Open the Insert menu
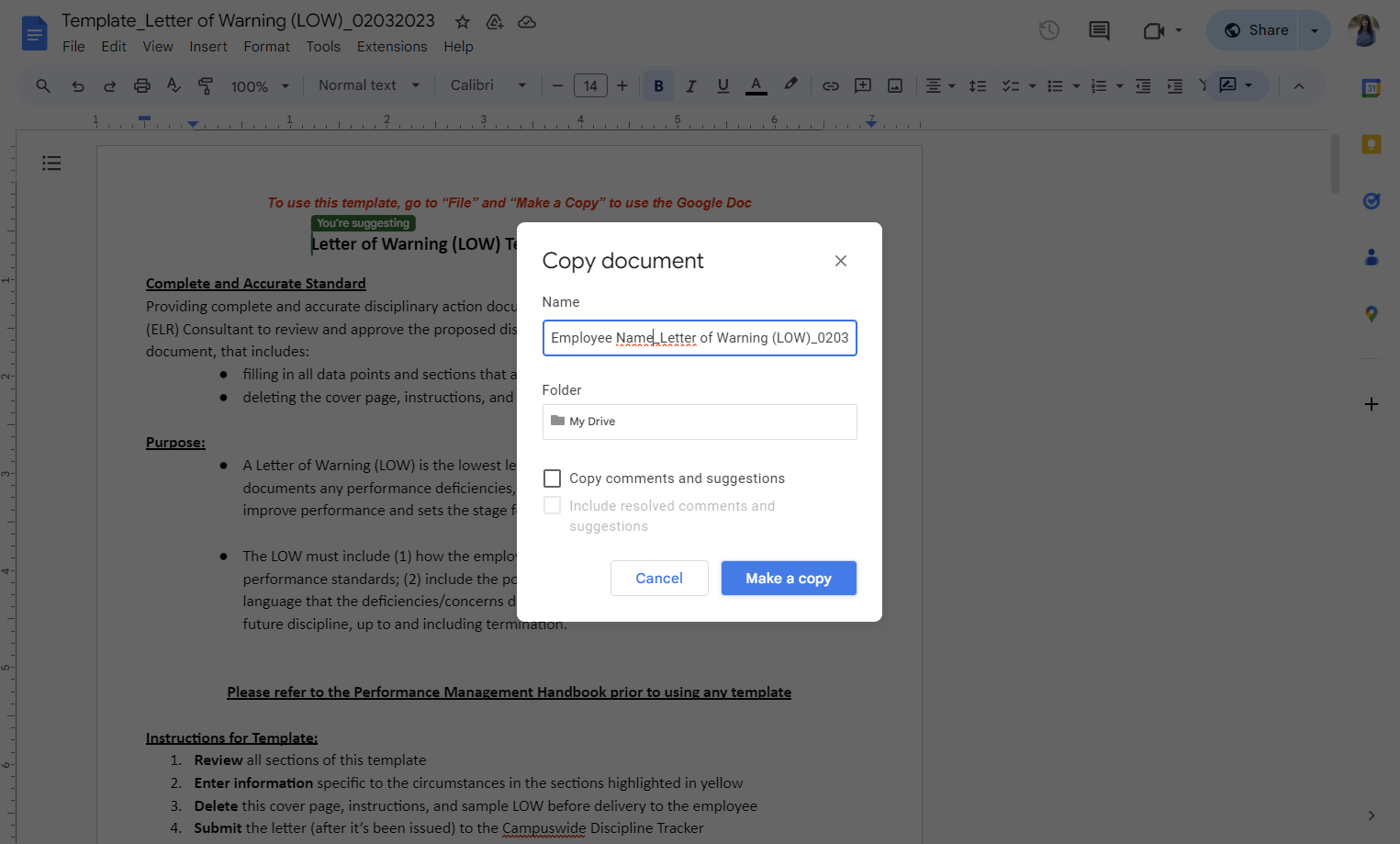The image size is (1400, 844). (x=208, y=47)
